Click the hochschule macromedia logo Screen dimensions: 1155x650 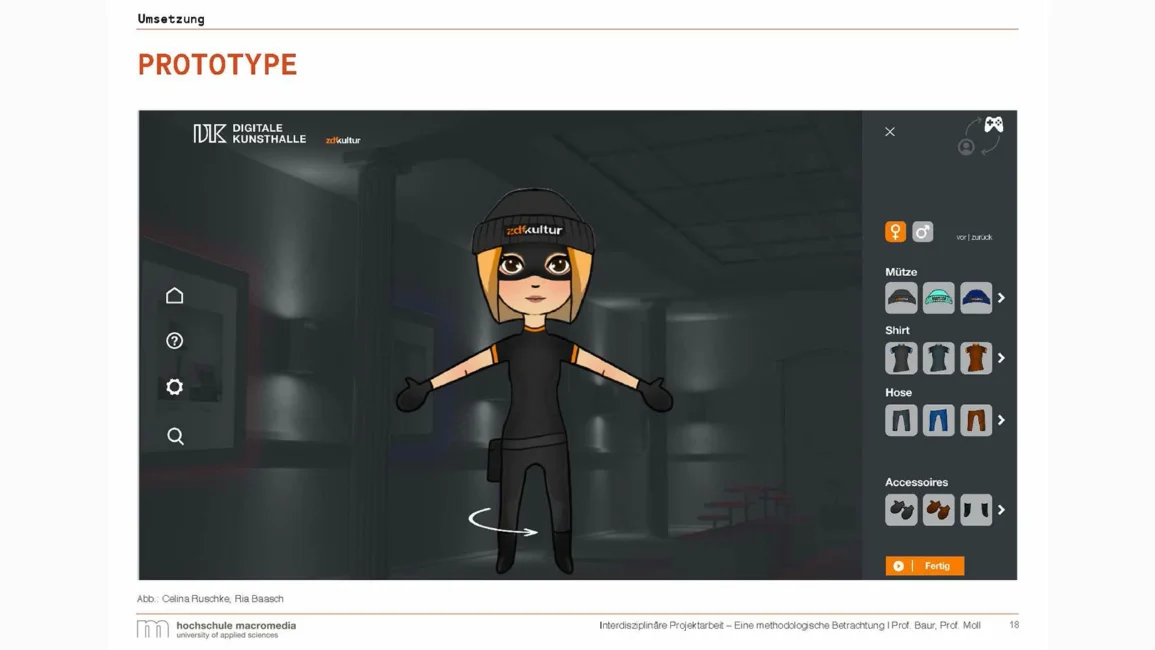[x=217, y=629]
